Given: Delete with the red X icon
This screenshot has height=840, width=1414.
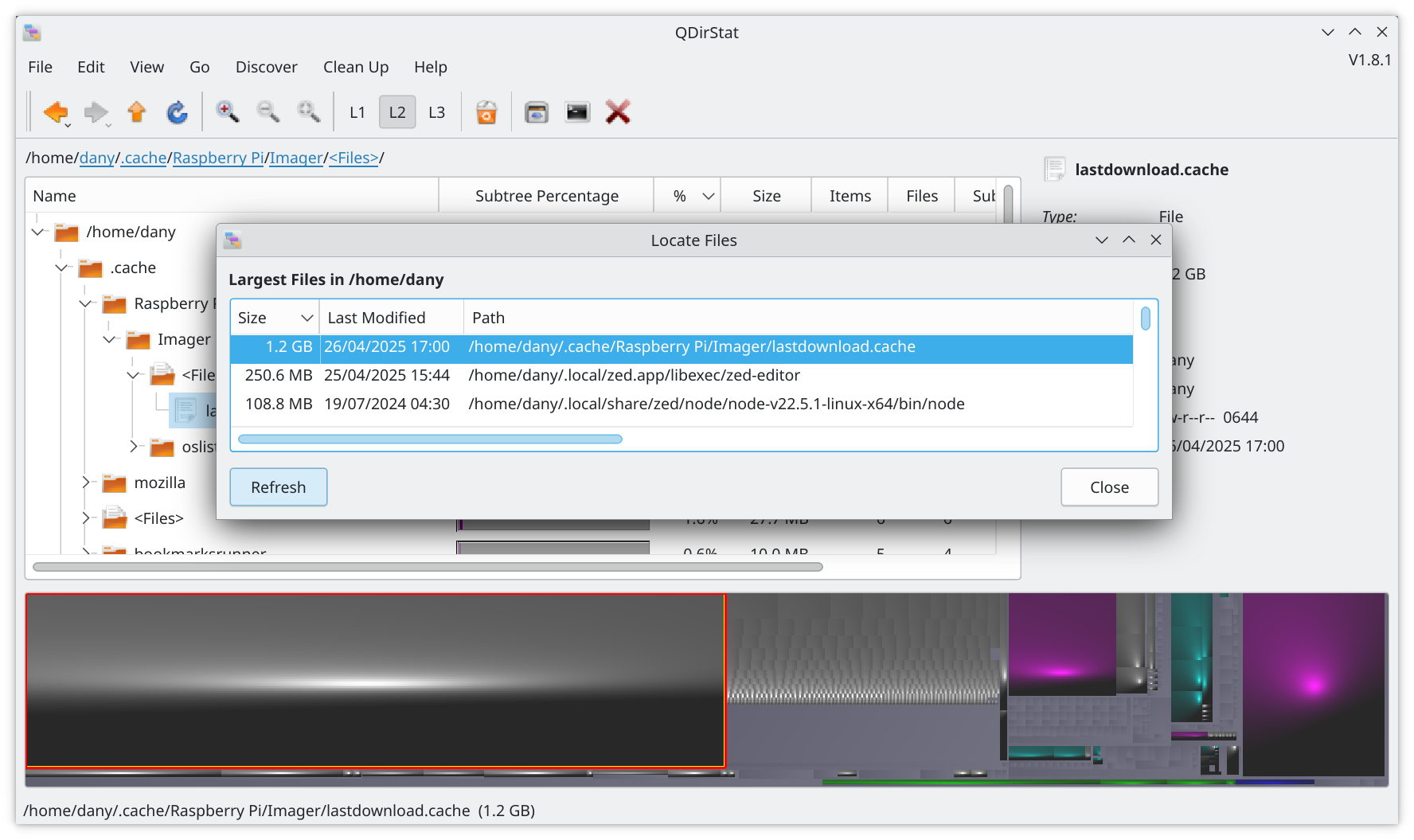Looking at the screenshot, I should (618, 112).
